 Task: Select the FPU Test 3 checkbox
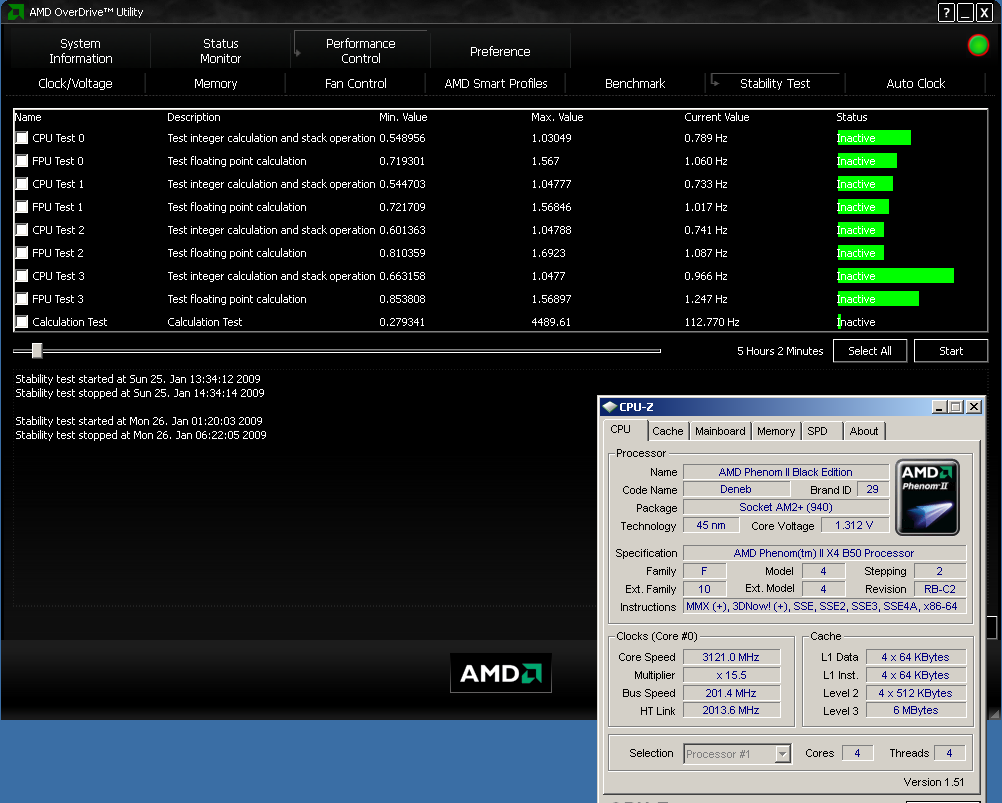(x=22, y=299)
